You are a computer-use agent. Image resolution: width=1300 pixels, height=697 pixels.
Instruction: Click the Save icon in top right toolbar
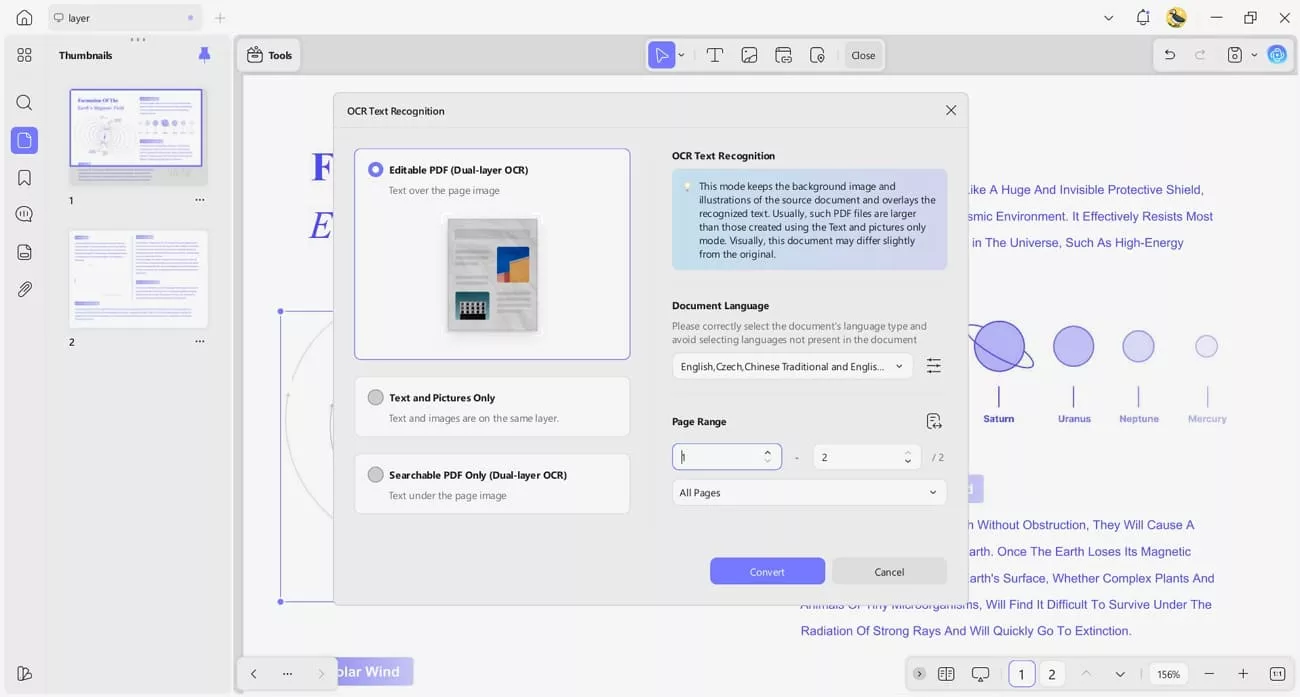pyautogui.click(x=1235, y=55)
